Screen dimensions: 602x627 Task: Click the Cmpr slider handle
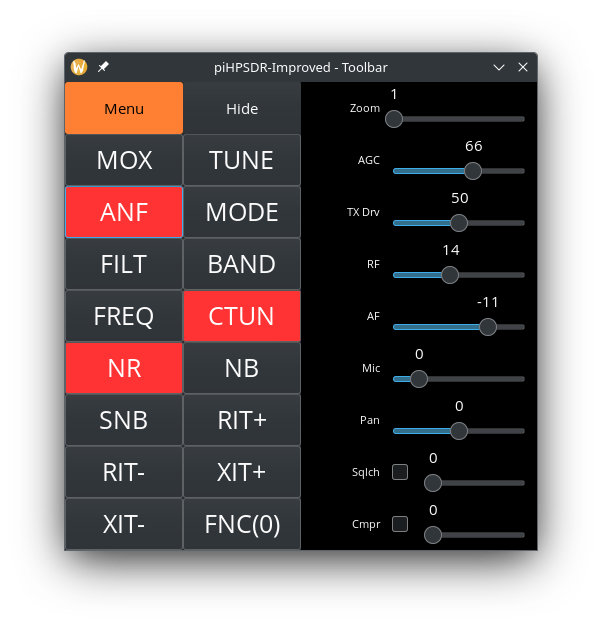point(433,535)
